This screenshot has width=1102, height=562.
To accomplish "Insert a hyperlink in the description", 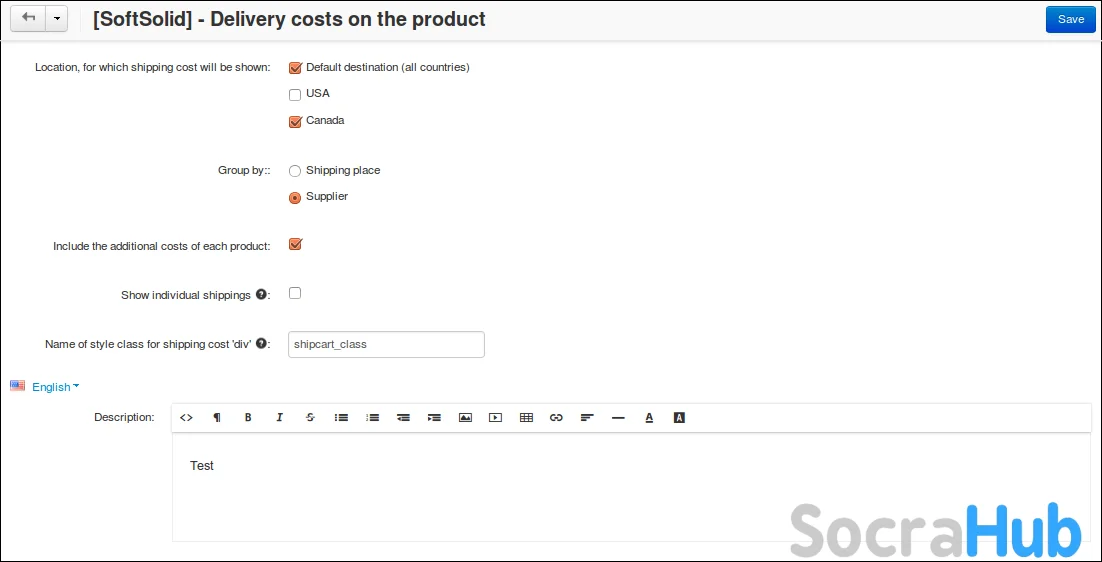I will [557, 418].
